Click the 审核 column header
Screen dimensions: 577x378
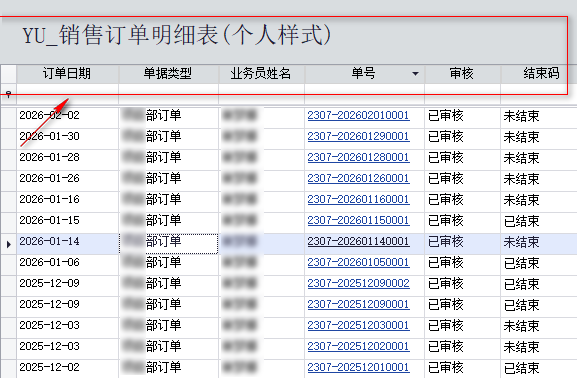462,74
